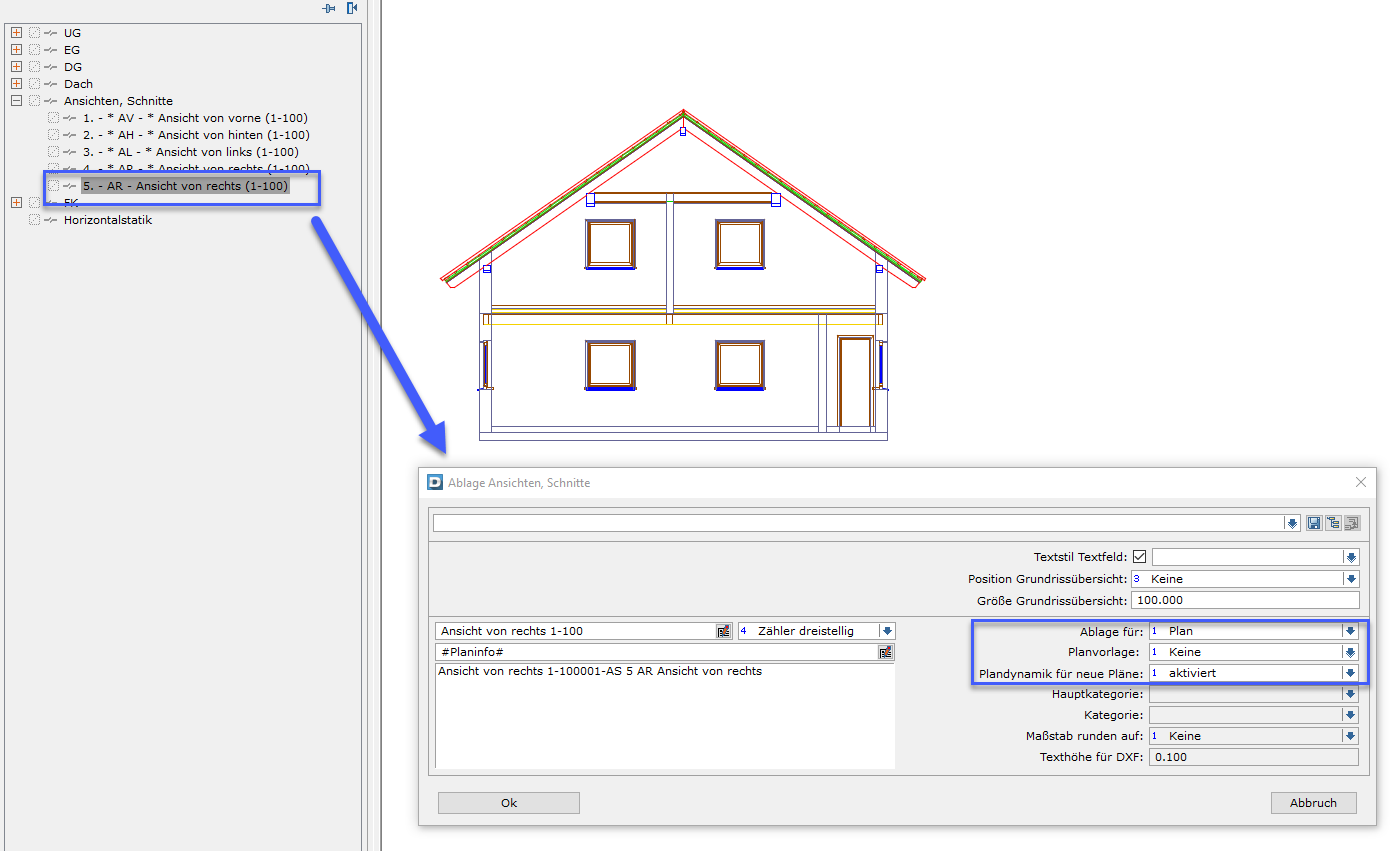Open the Planvorlage dropdown set to Keine
Image resolution: width=1396 pixels, height=851 pixels.
click(x=1349, y=652)
